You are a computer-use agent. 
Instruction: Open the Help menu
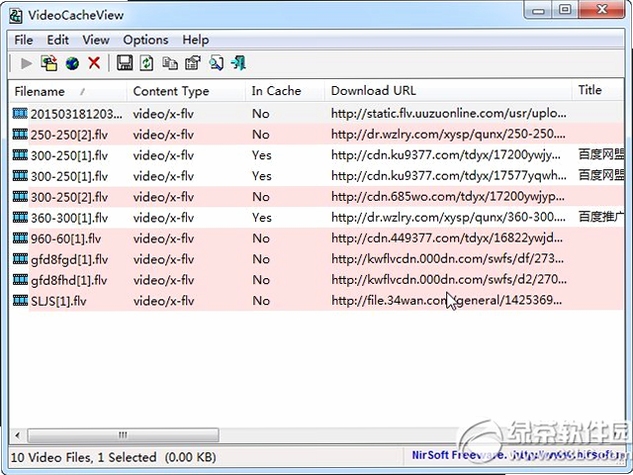pos(196,40)
